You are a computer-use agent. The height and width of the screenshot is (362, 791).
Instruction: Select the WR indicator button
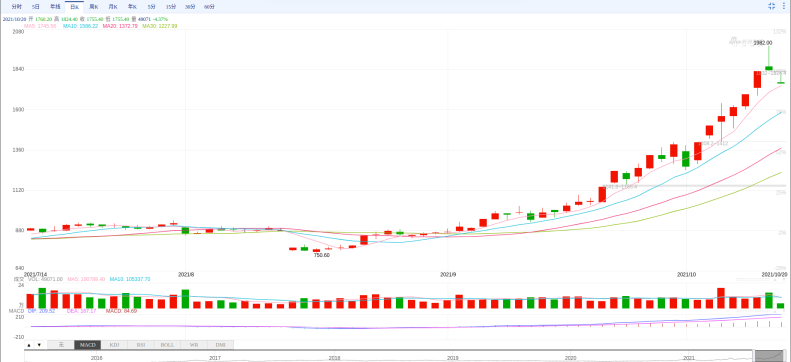pos(194,345)
